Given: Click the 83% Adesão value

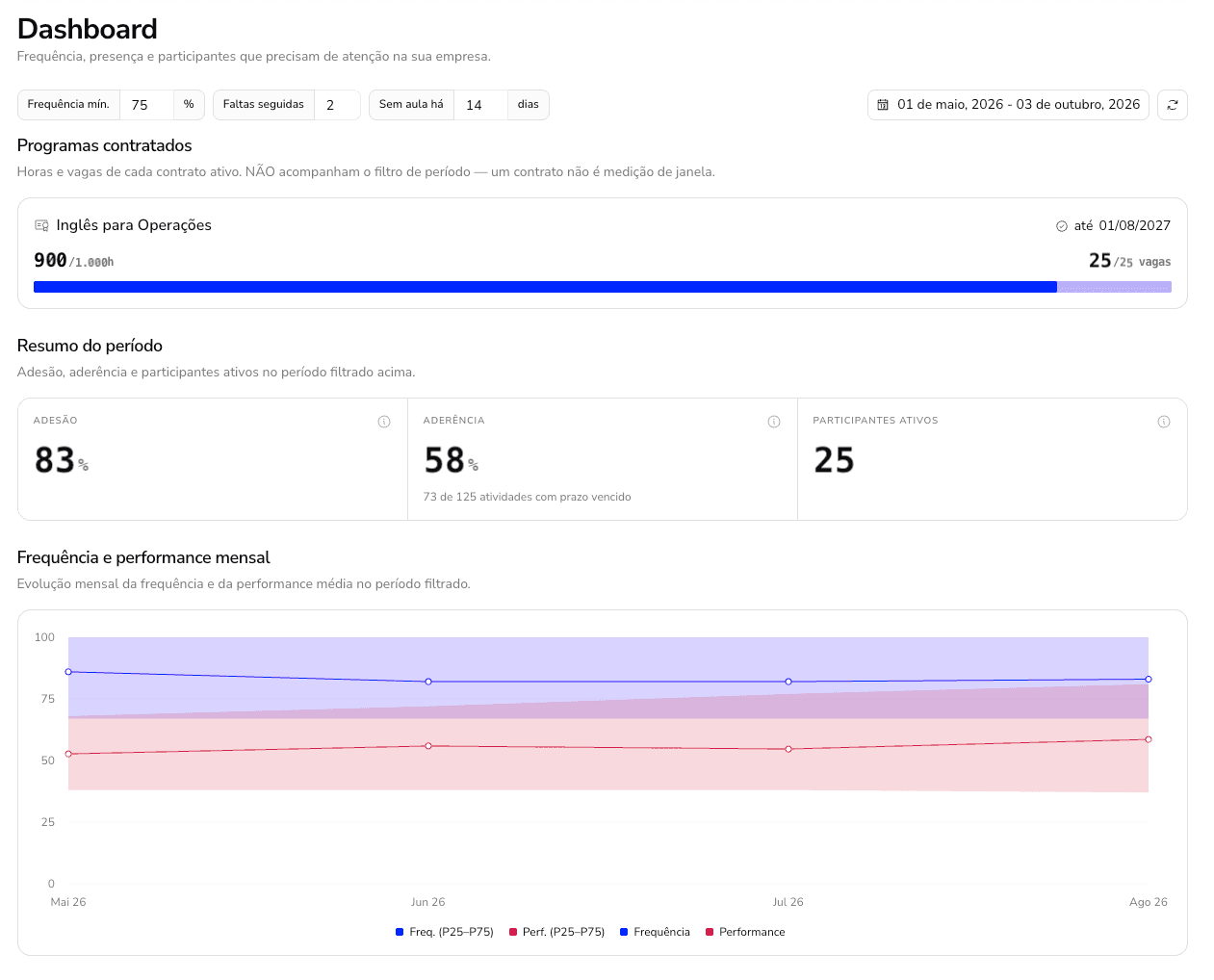Looking at the screenshot, I should tap(62, 461).
